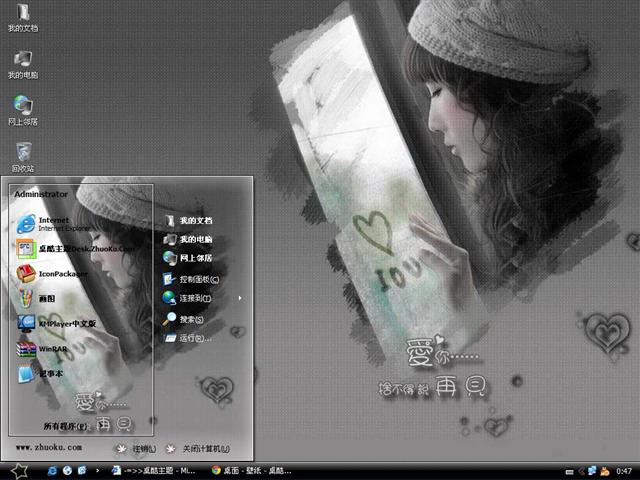
Task: Launch KMPlayer中文版 from the start menu
Action: (x=56, y=323)
